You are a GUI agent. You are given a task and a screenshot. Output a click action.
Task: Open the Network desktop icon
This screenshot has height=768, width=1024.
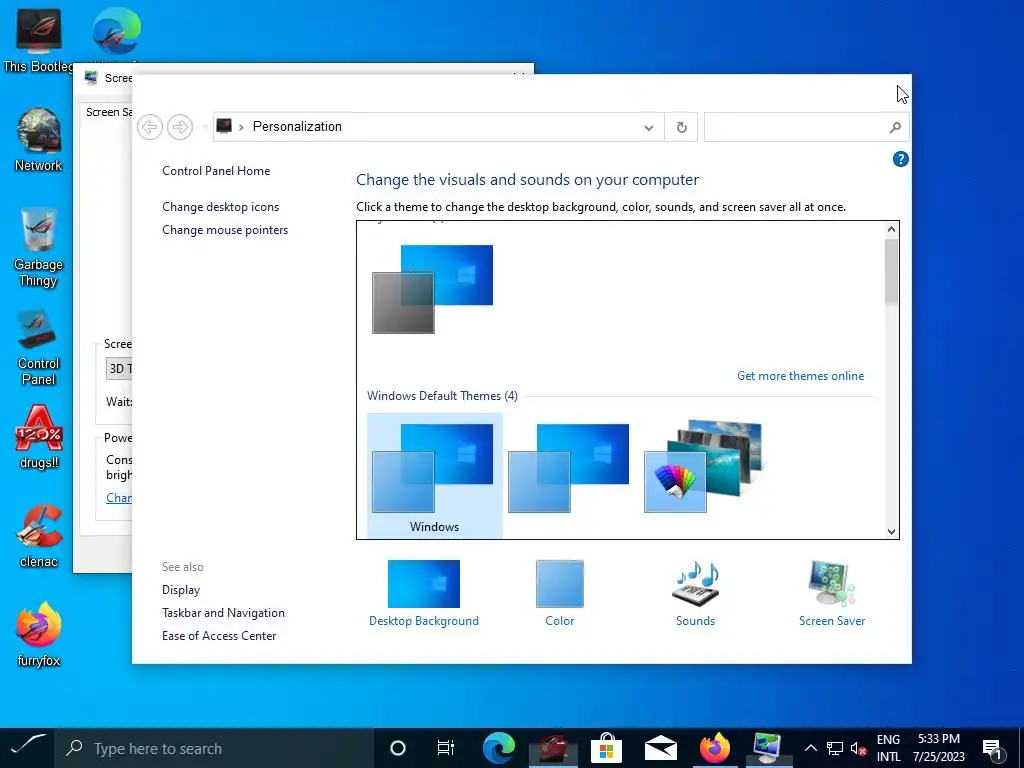[39, 140]
